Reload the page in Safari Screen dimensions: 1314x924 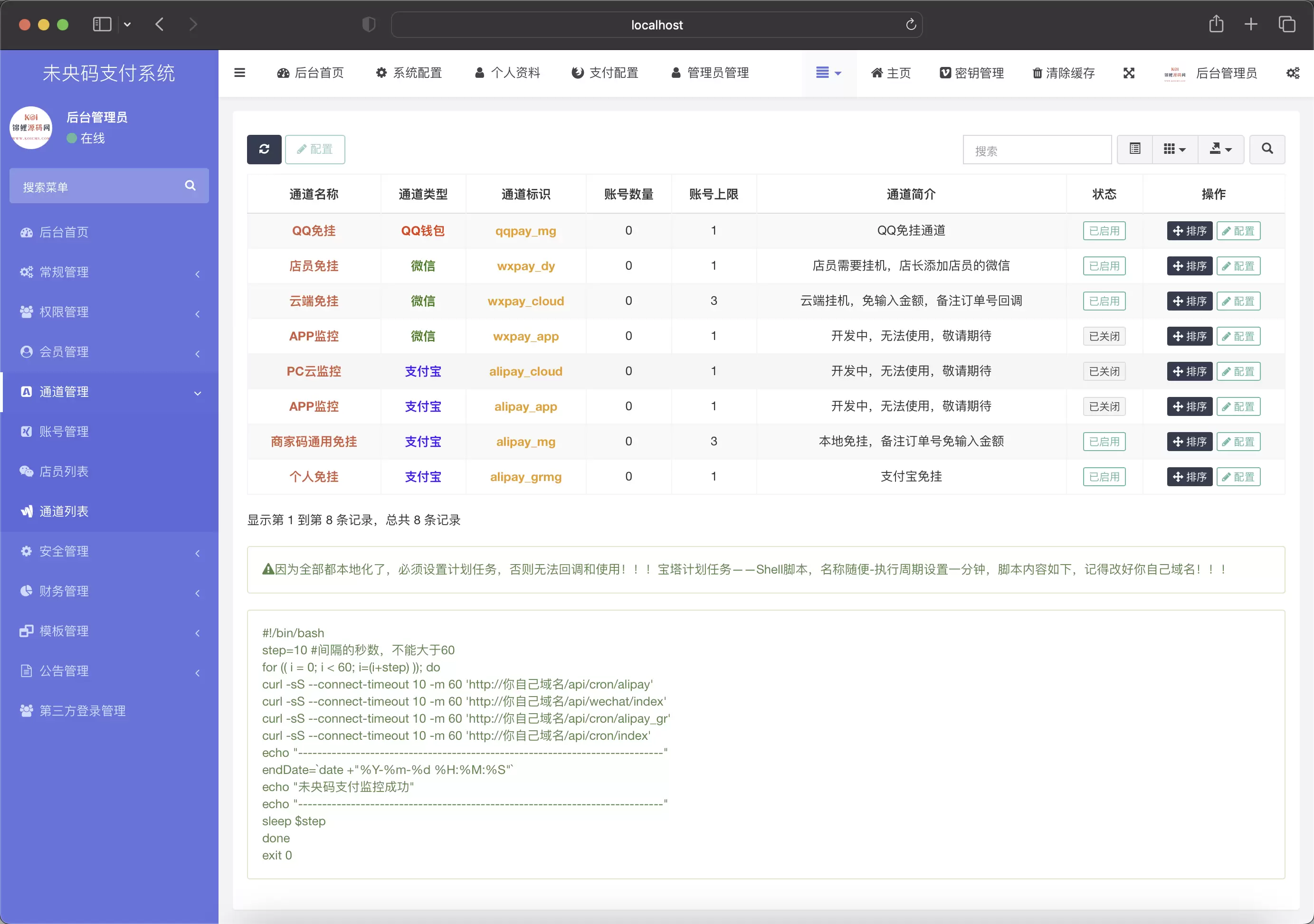(x=911, y=25)
